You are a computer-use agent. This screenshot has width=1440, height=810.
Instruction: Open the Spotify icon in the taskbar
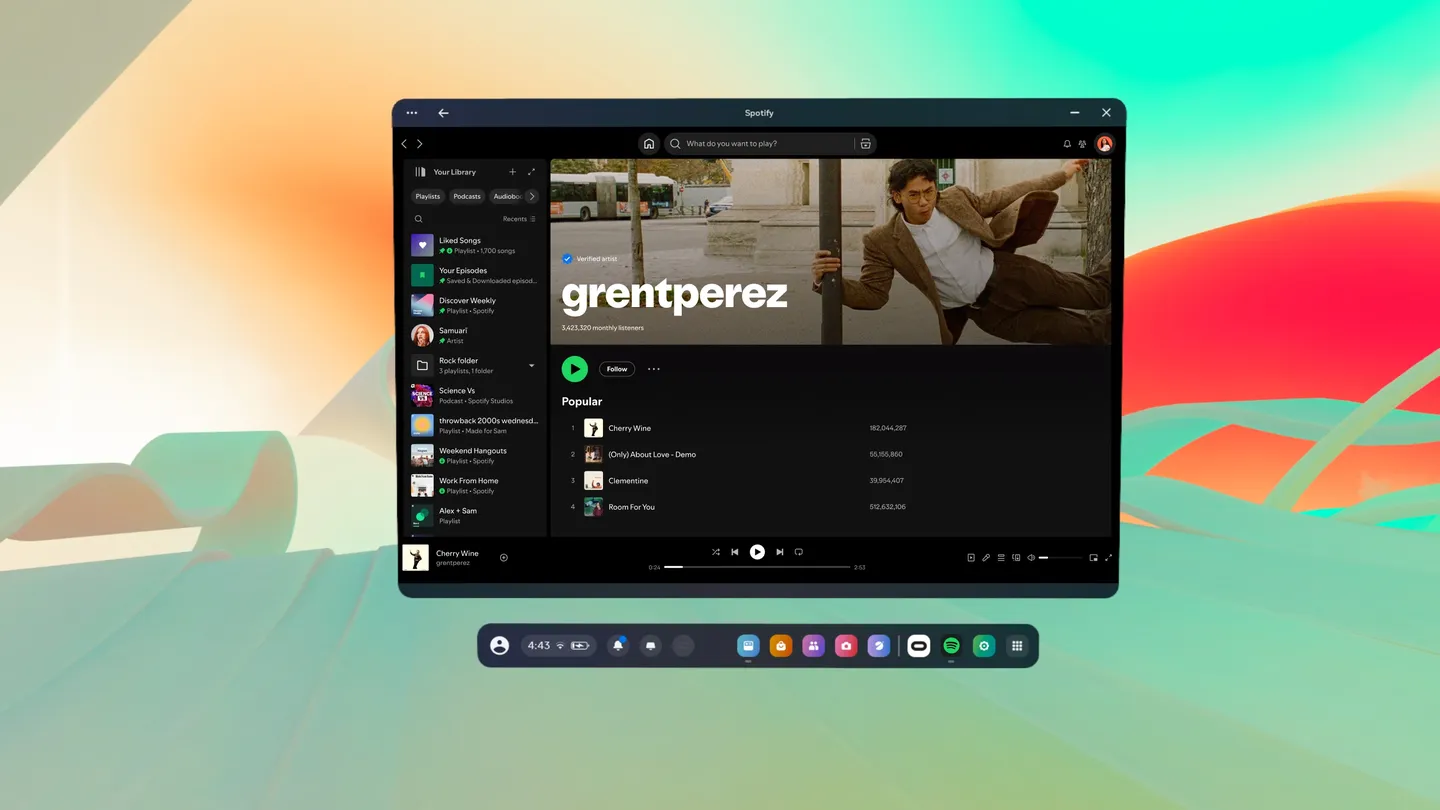pyautogui.click(x=951, y=645)
